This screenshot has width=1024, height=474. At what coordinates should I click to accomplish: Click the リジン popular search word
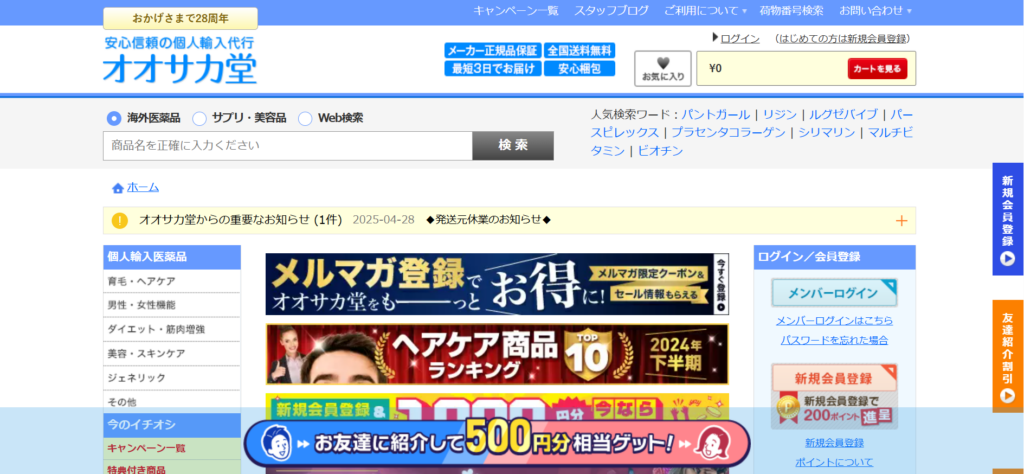point(780,115)
